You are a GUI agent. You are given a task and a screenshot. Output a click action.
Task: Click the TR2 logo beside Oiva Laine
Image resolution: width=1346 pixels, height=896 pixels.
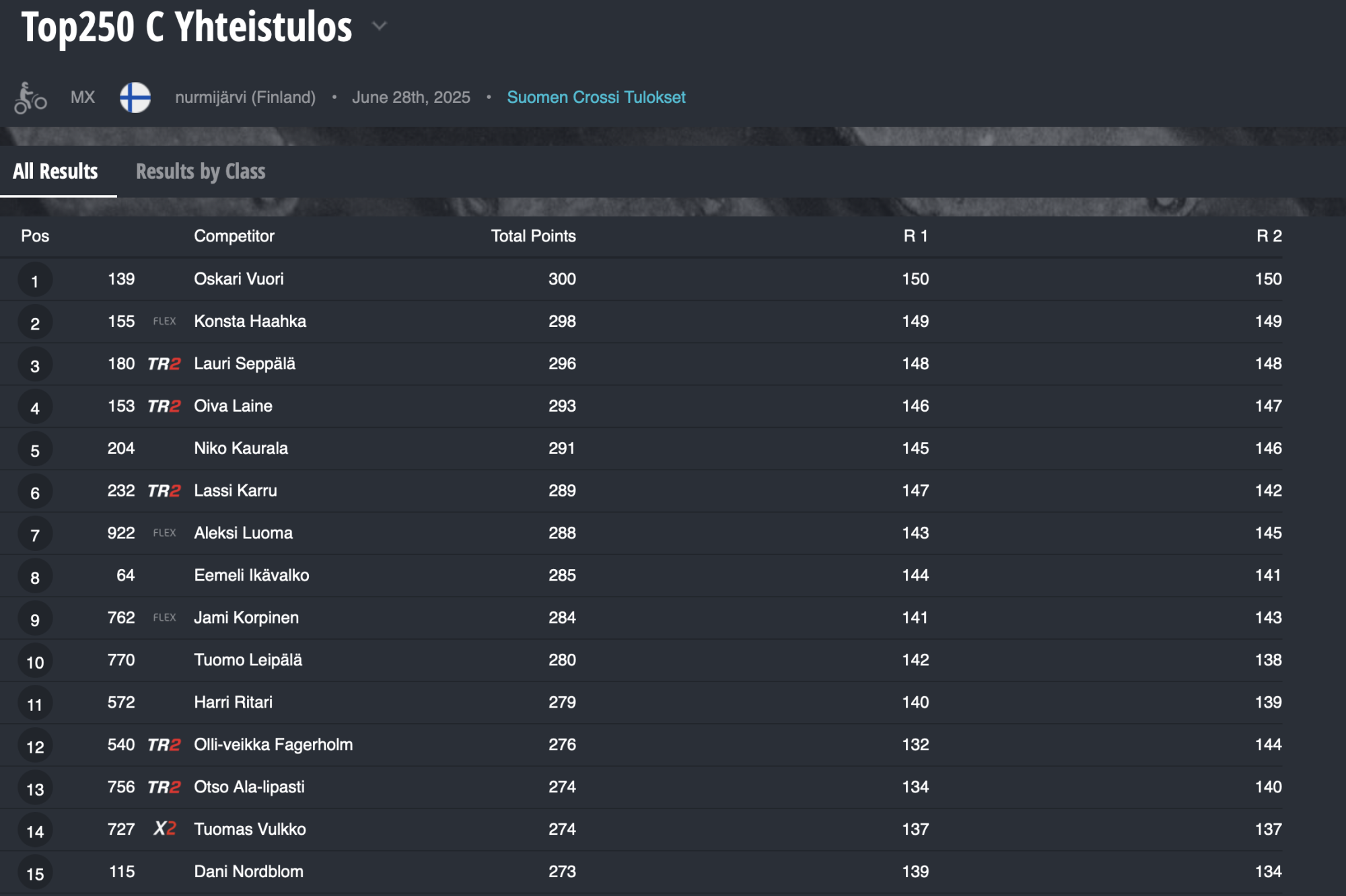[164, 406]
